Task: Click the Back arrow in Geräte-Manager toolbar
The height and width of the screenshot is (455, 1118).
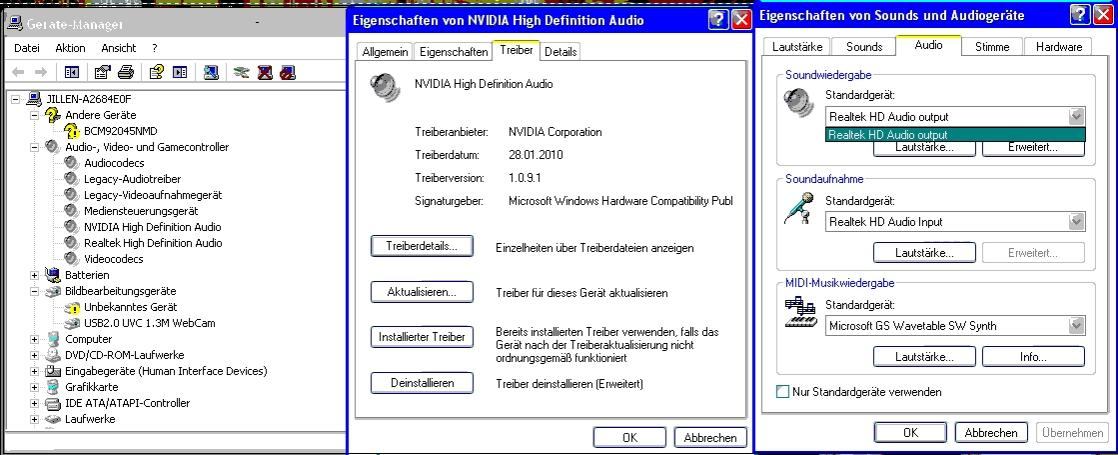Action: pos(19,72)
